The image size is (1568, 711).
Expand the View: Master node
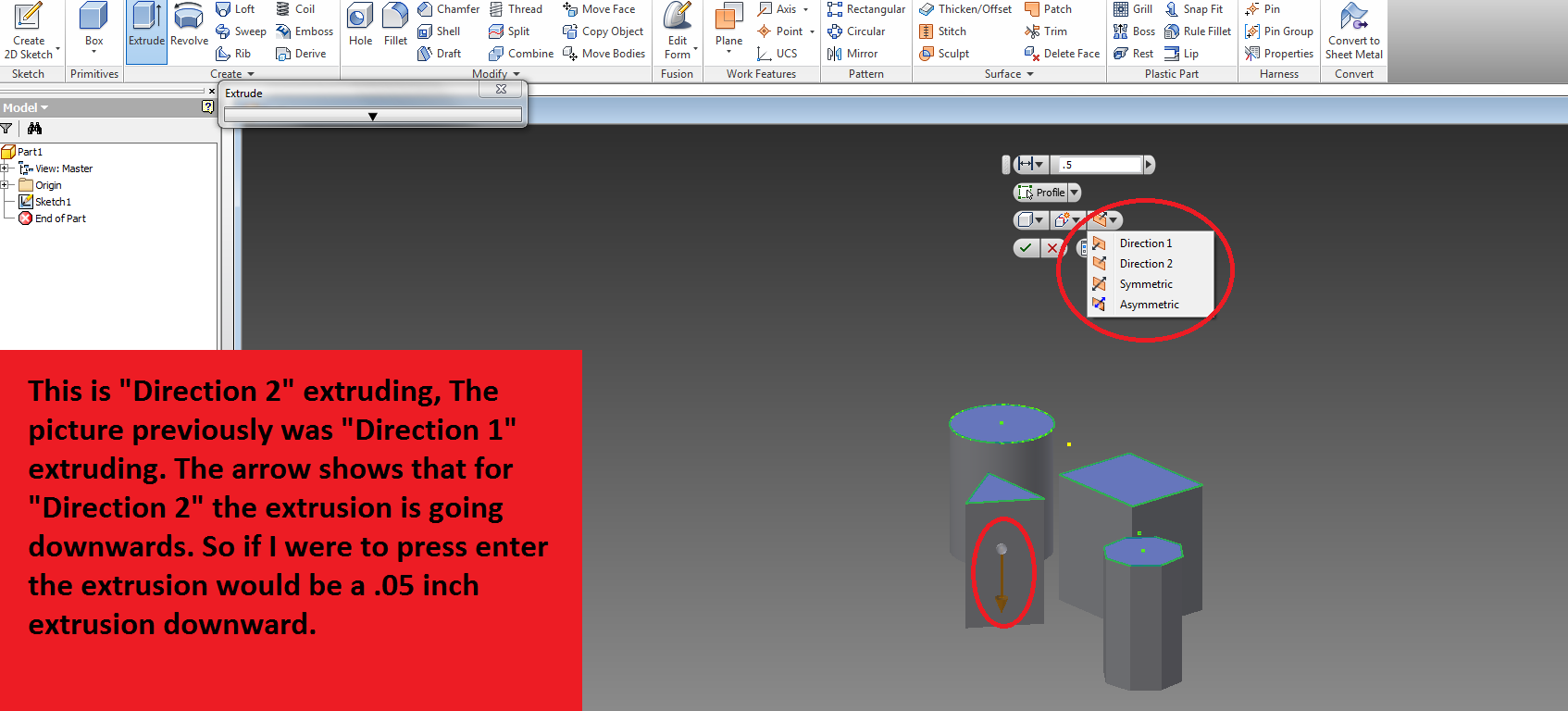(5, 168)
